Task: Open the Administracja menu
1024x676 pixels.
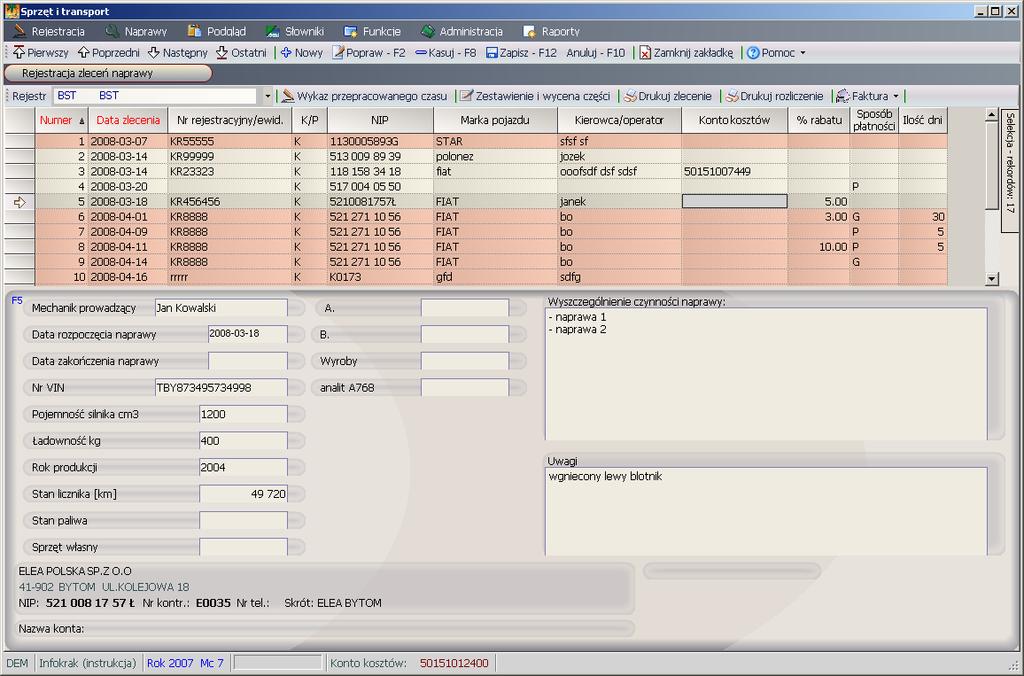Action: (462, 31)
